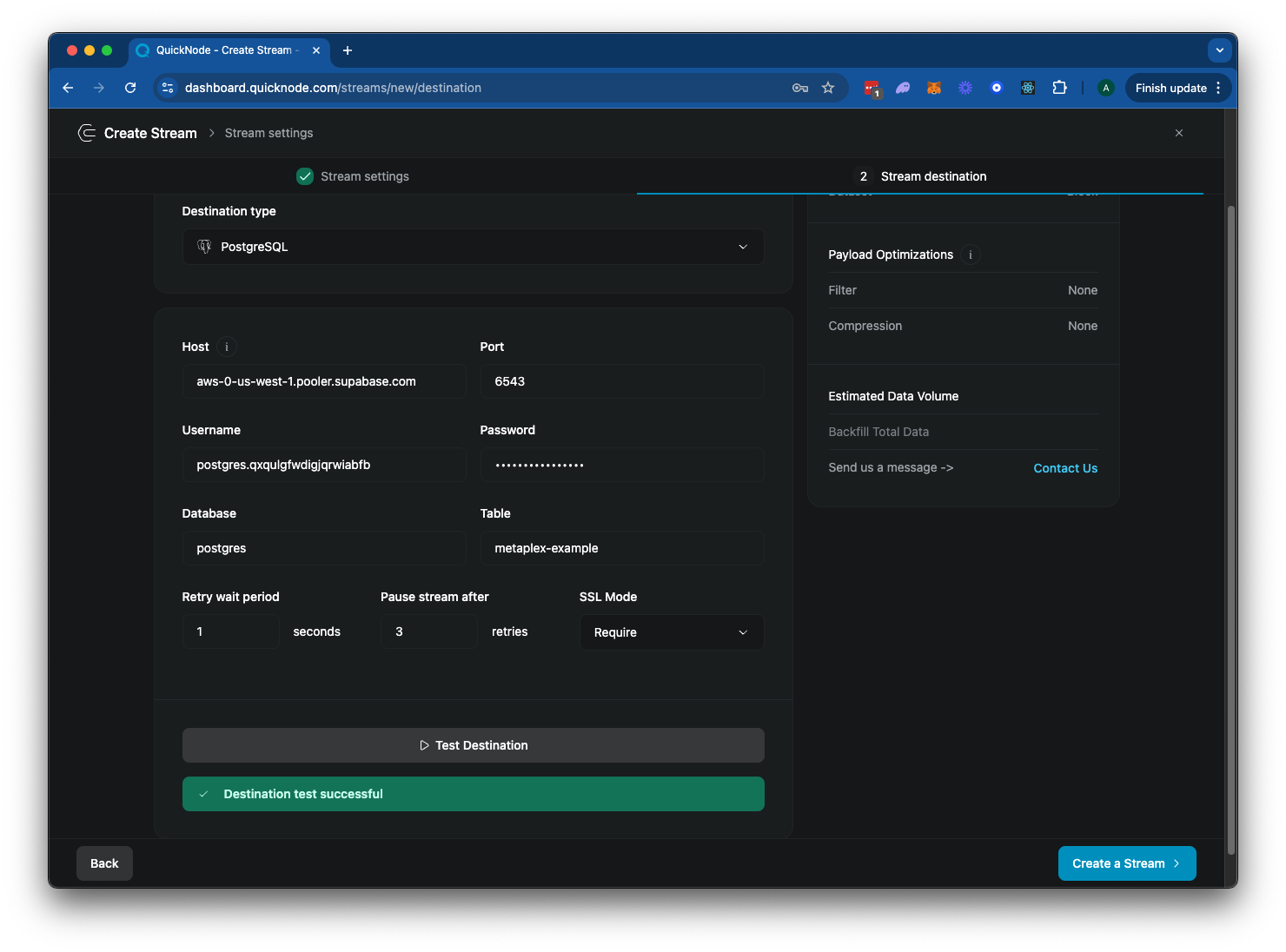Click the Back button
Image resolution: width=1286 pixels, height=952 pixels.
pyautogui.click(x=104, y=863)
